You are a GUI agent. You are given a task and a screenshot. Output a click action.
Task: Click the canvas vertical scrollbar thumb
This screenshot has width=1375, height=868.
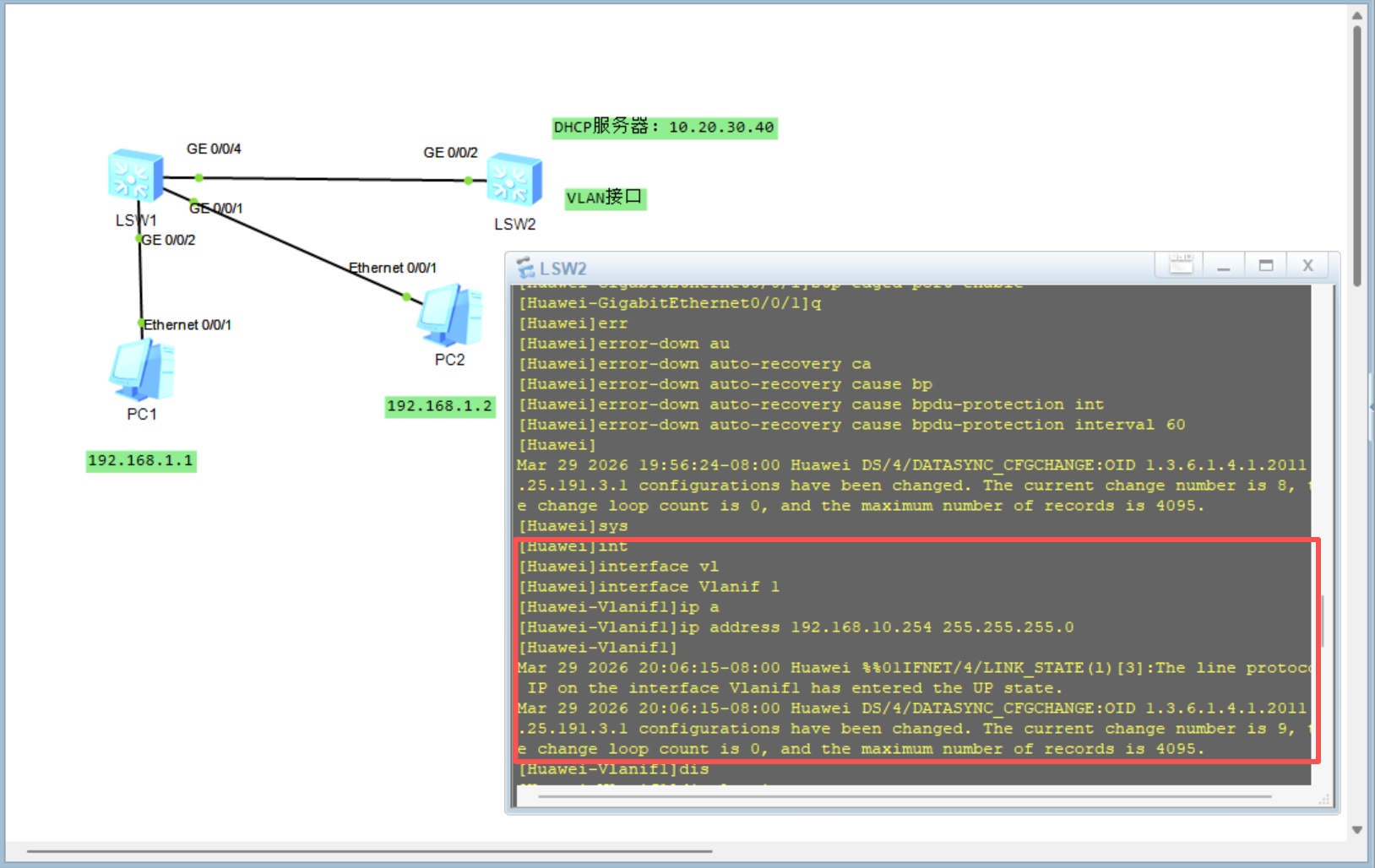pyautogui.click(x=1357, y=156)
